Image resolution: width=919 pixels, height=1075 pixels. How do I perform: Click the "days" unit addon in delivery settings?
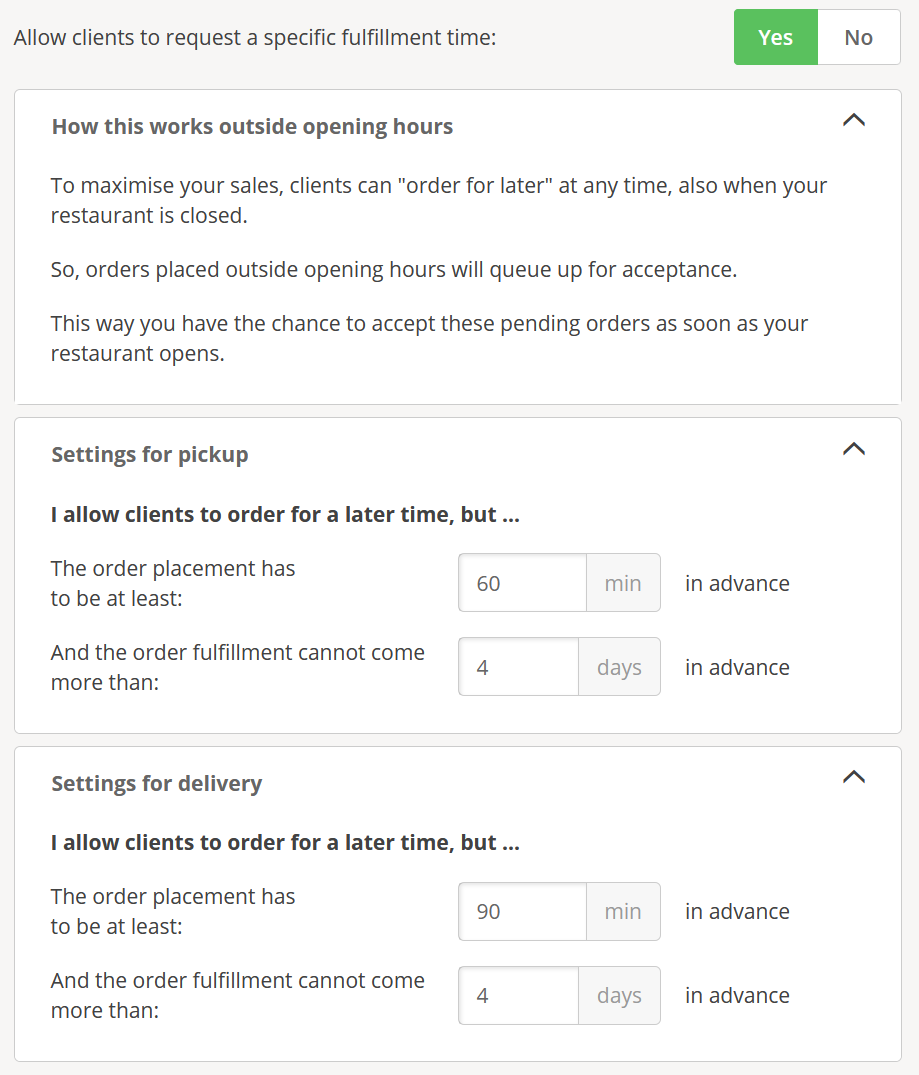pos(619,995)
